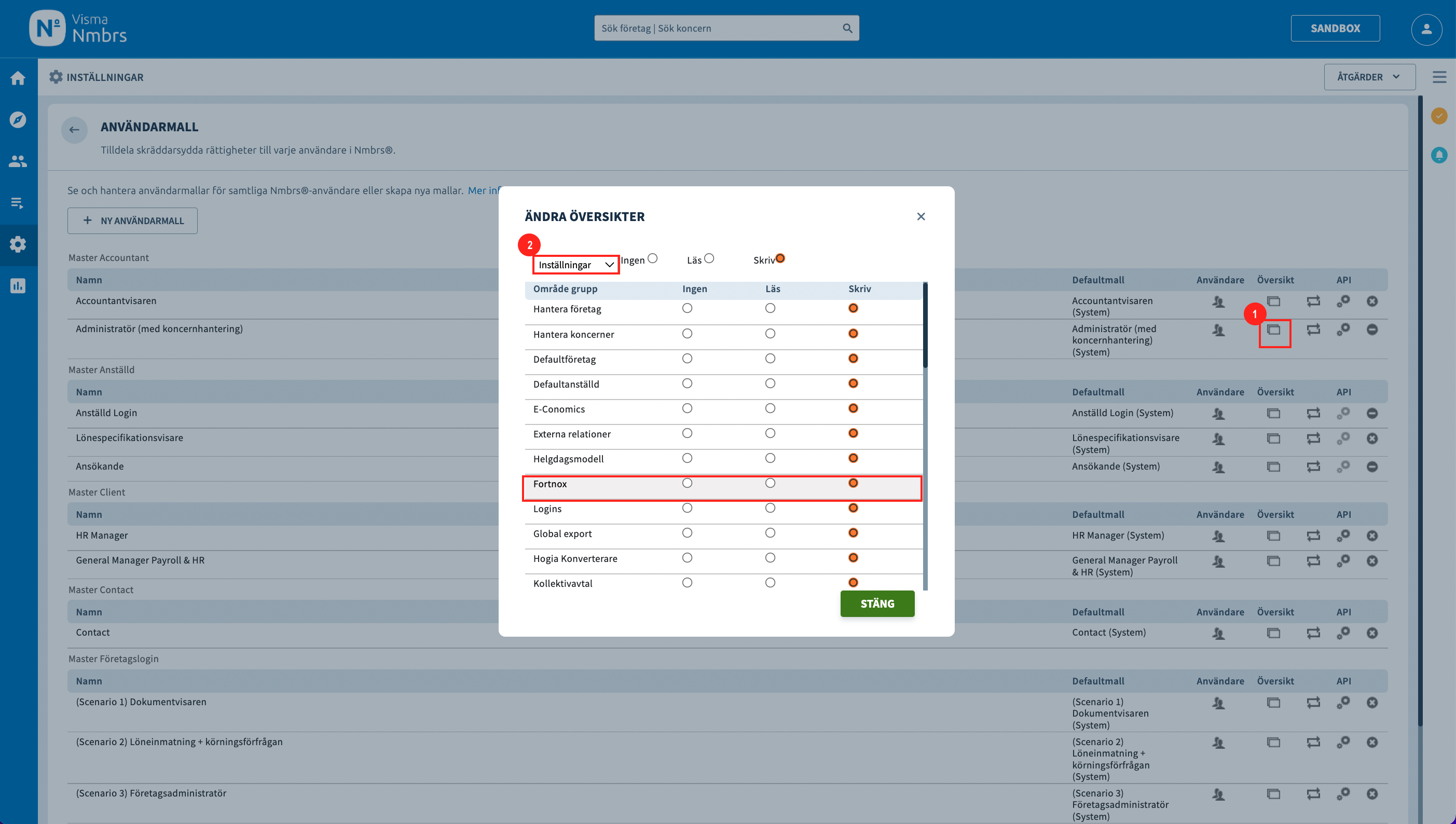Delete the Accountantvisaren template
This screenshot has width=1456, height=824.
tap(1372, 301)
